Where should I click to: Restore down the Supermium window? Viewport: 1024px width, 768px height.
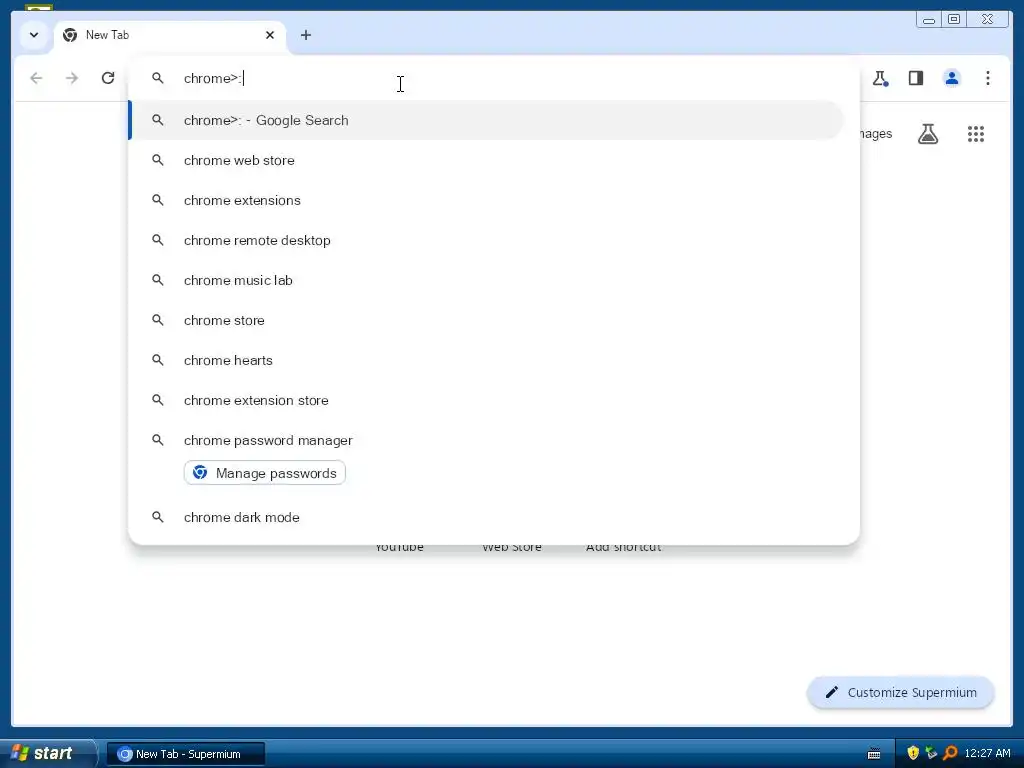[x=953, y=20]
